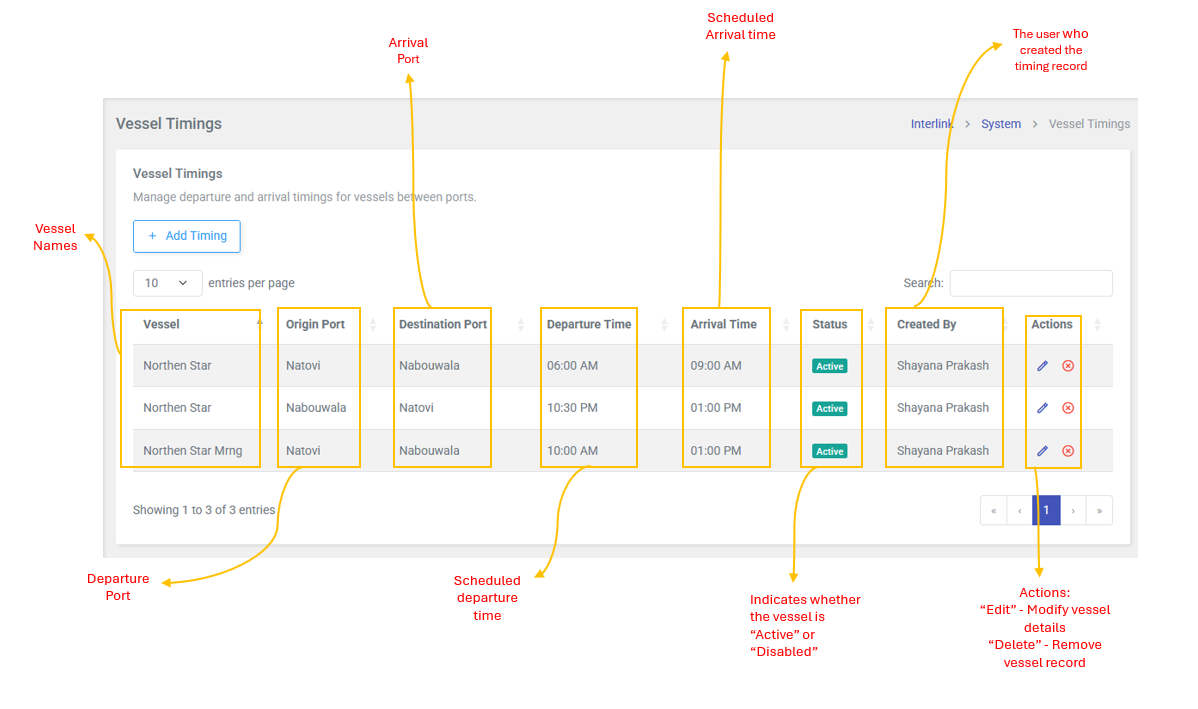Sort by Arrival Time column header
Viewport: 1198px width, 709px height.
723,324
